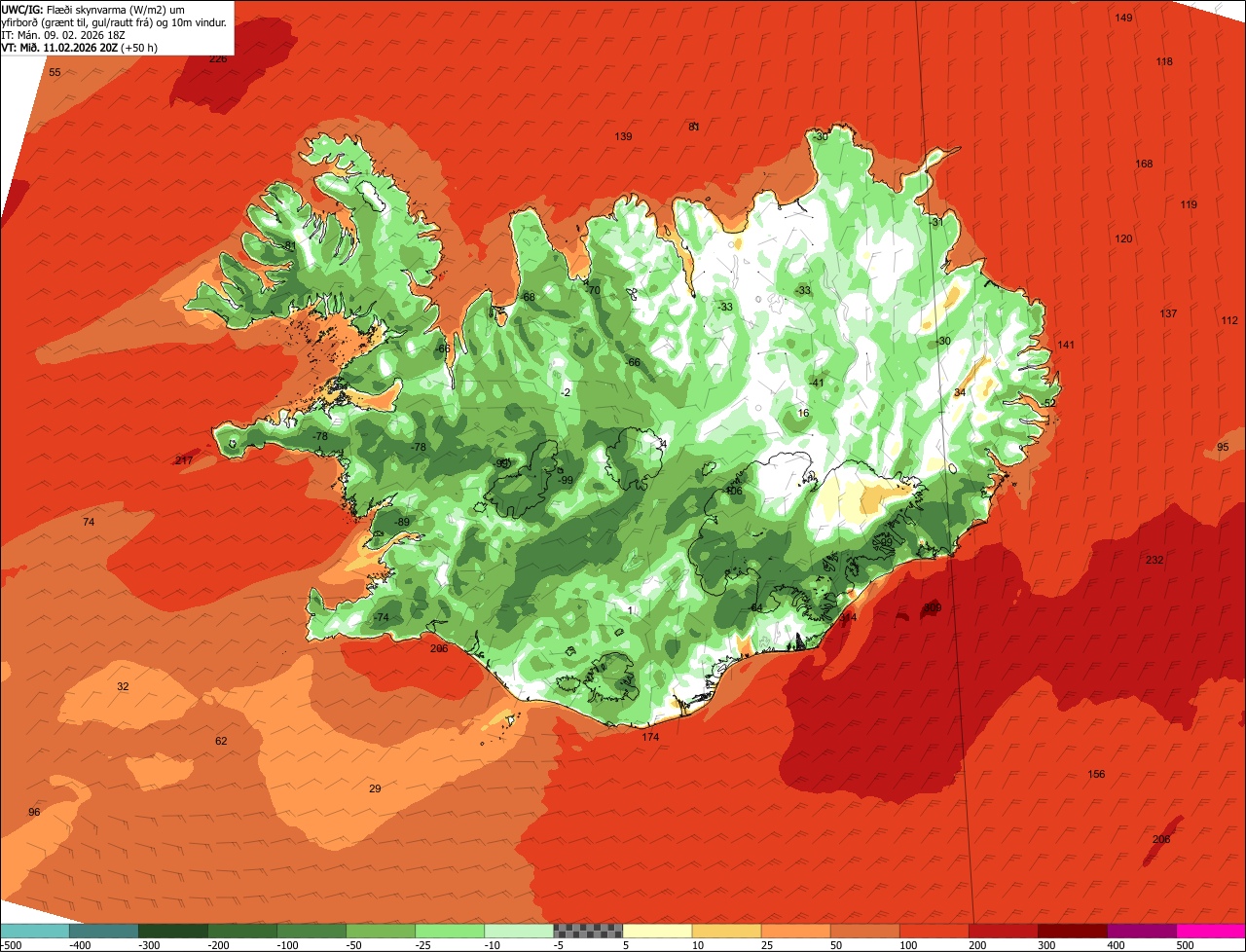Click the map value 112 at the right edge
The width and height of the screenshot is (1246, 952).
pyautogui.click(x=1229, y=321)
